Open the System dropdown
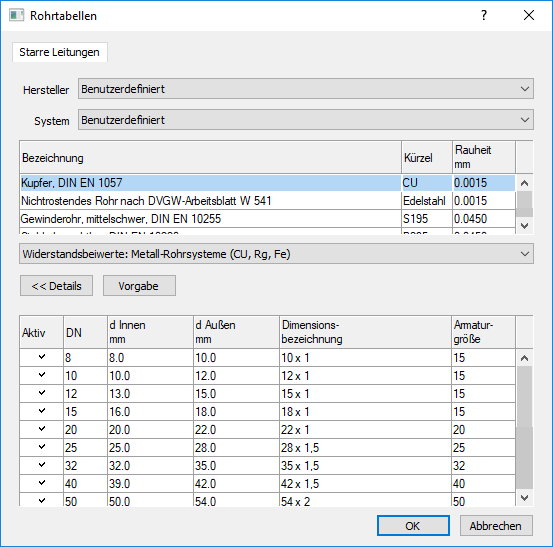The height and width of the screenshot is (547, 553). pyautogui.click(x=306, y=120)
